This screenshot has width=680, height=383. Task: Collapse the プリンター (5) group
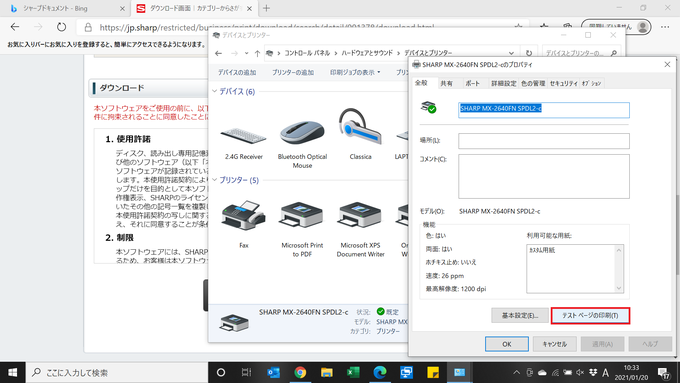click(215, 180)
